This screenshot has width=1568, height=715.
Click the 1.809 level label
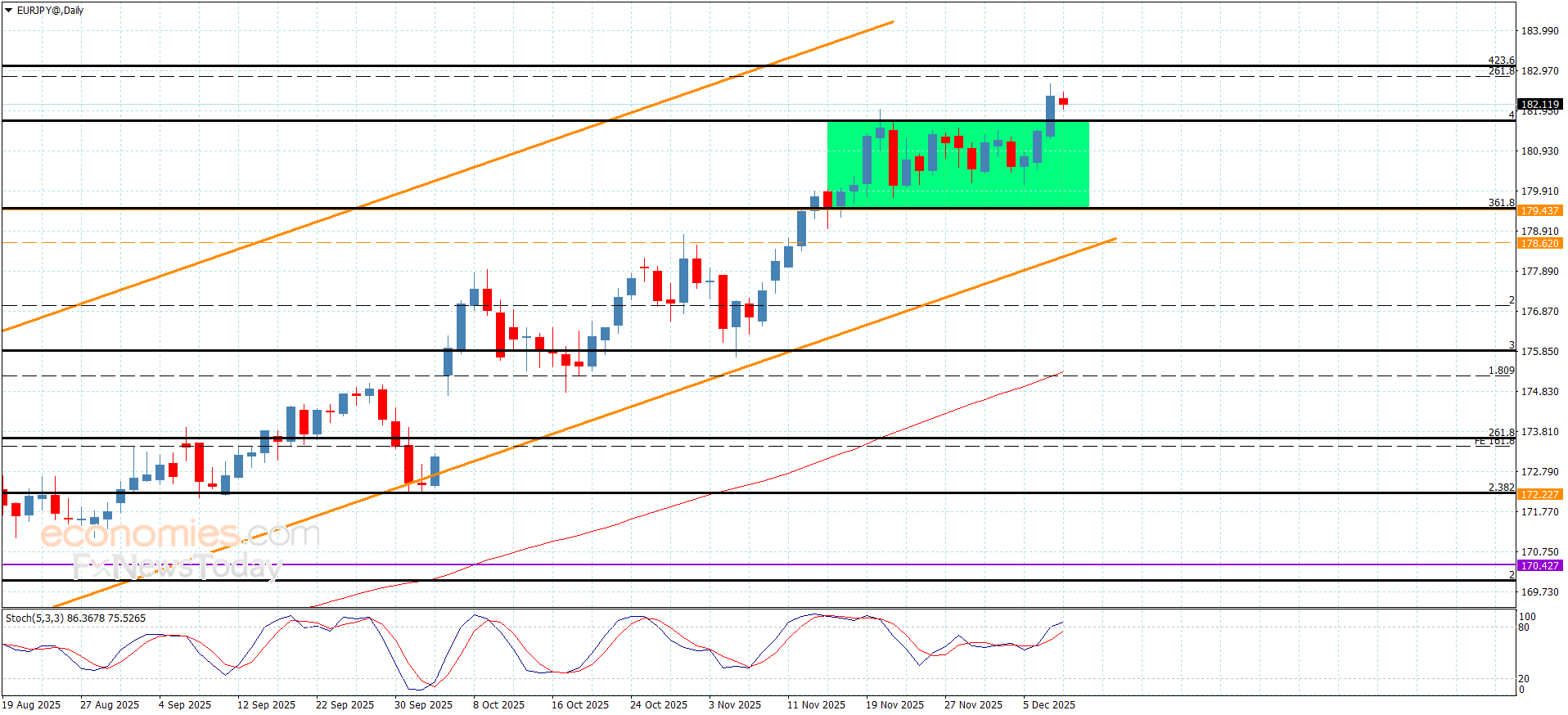click(1501, 371)
